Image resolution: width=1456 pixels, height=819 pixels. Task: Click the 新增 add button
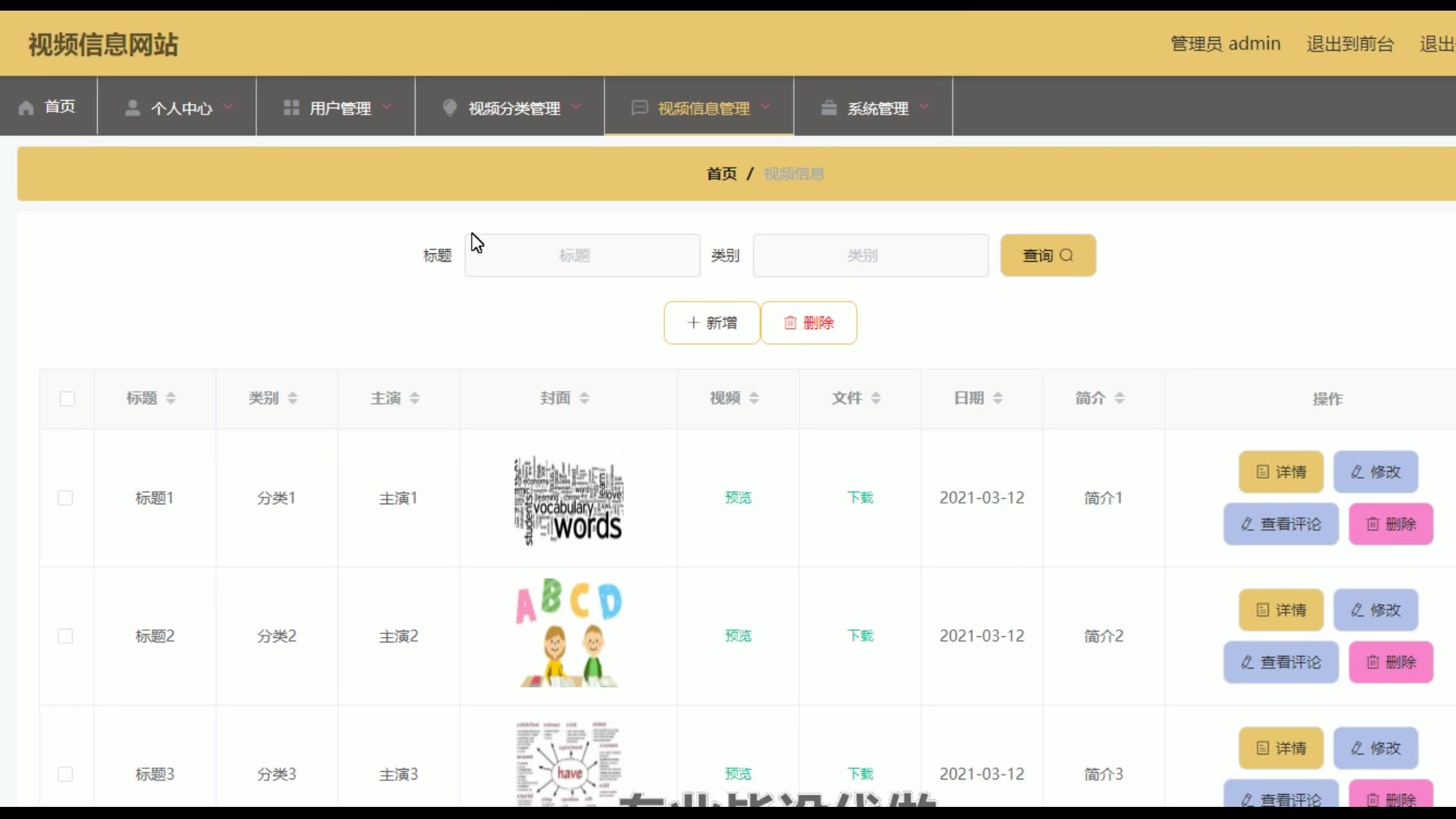point(711,323)
